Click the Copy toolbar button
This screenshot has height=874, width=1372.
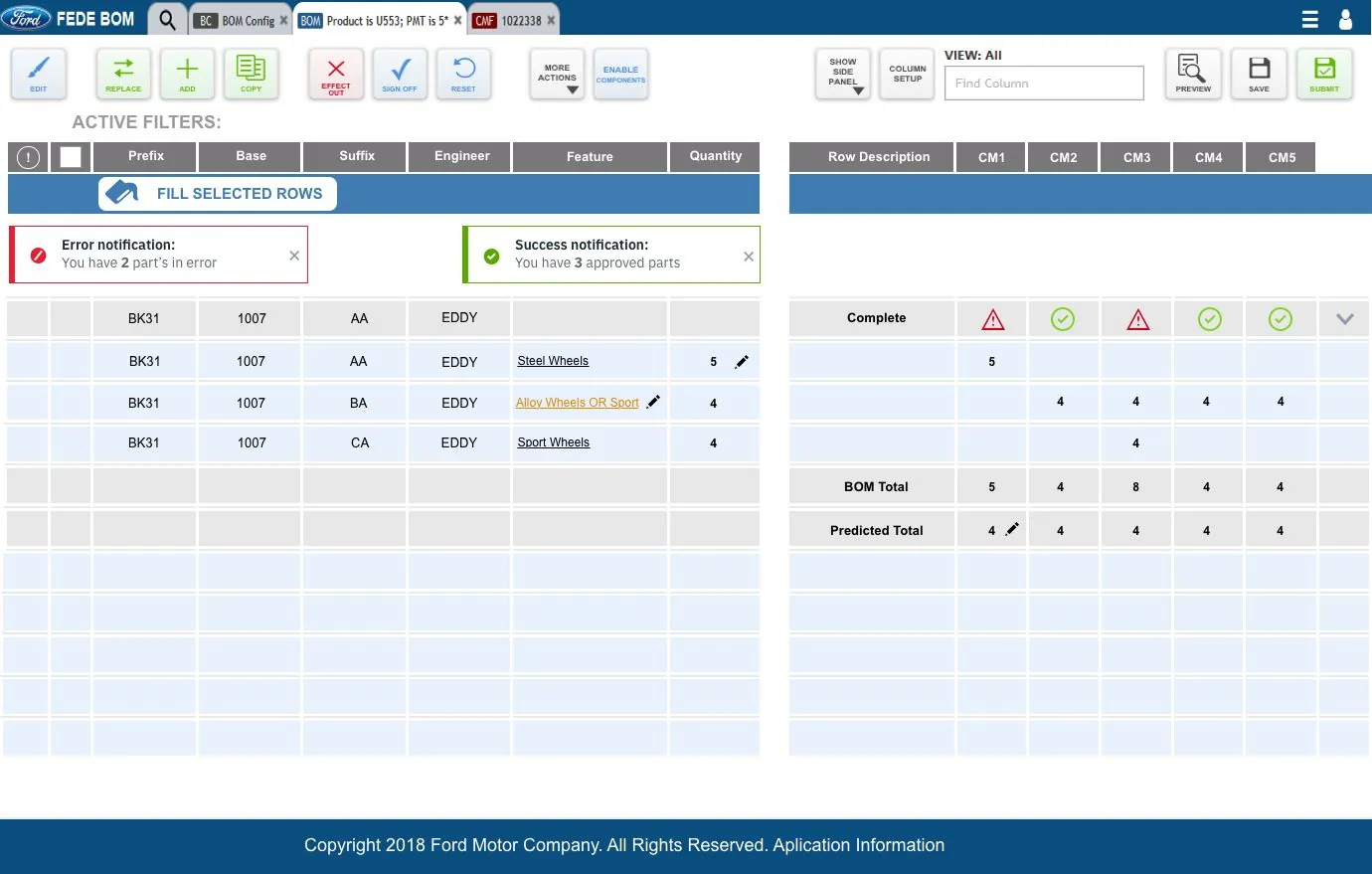251,74
